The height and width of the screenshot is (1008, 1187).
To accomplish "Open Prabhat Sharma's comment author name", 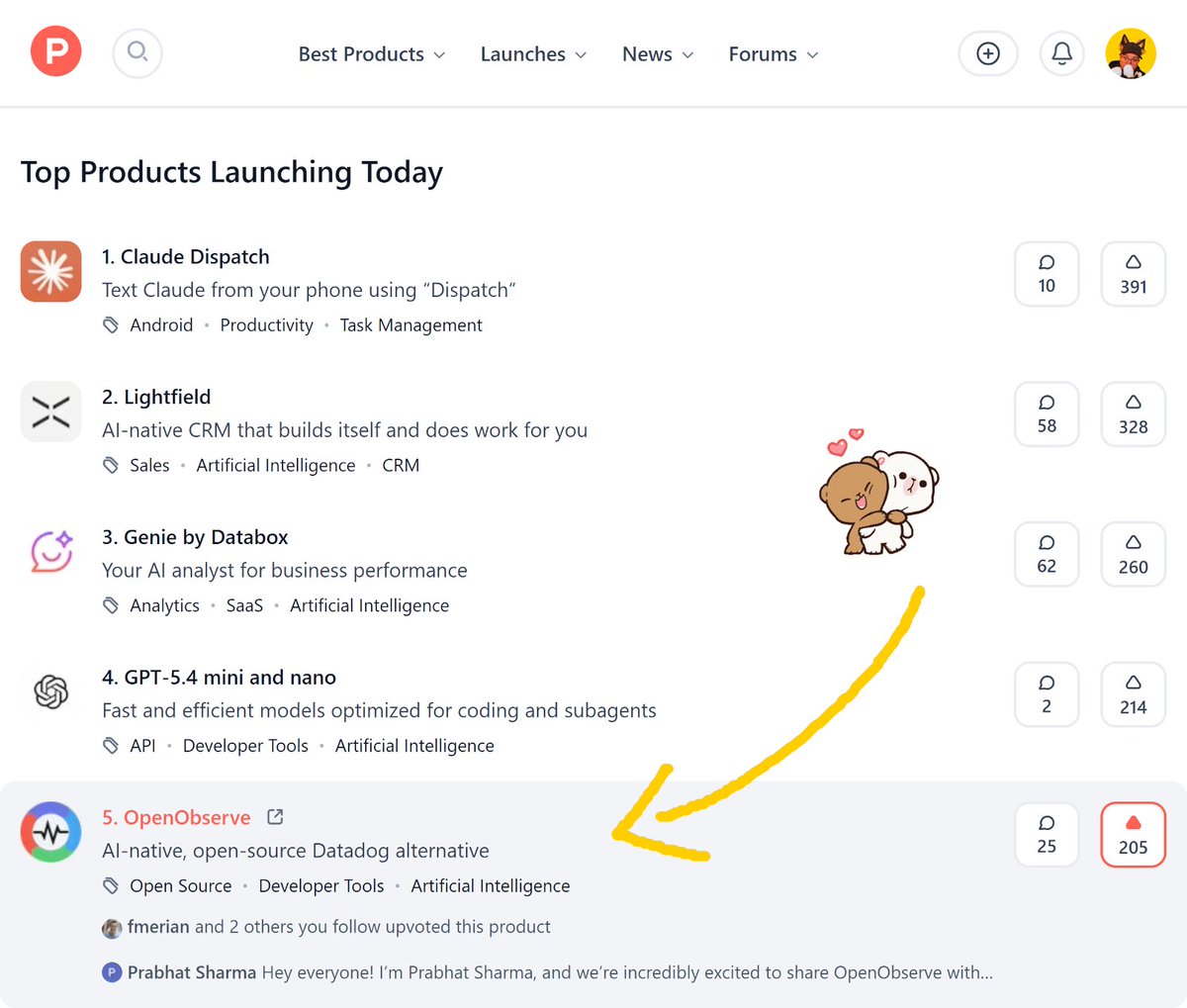I will coord(192,972).
